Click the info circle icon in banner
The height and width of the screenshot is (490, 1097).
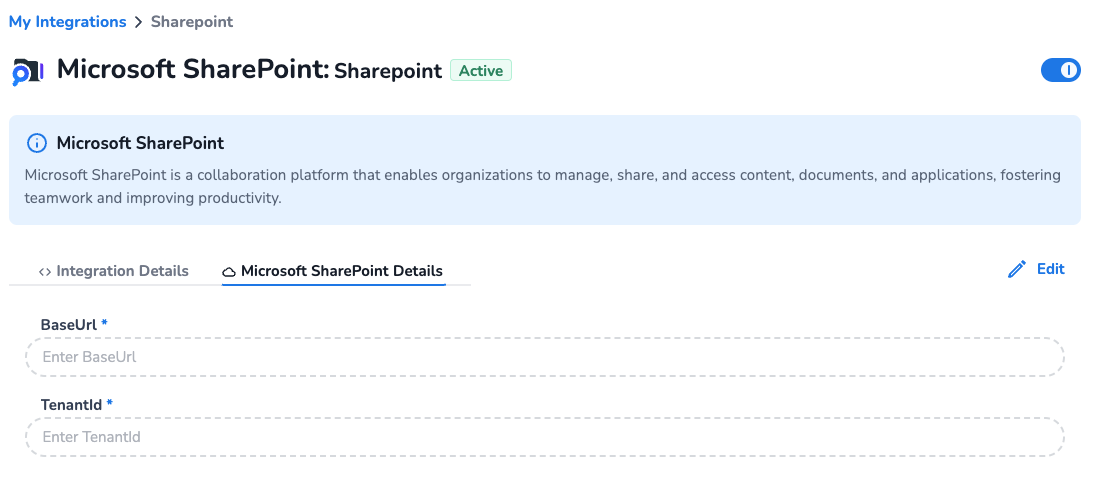point(37,143)
